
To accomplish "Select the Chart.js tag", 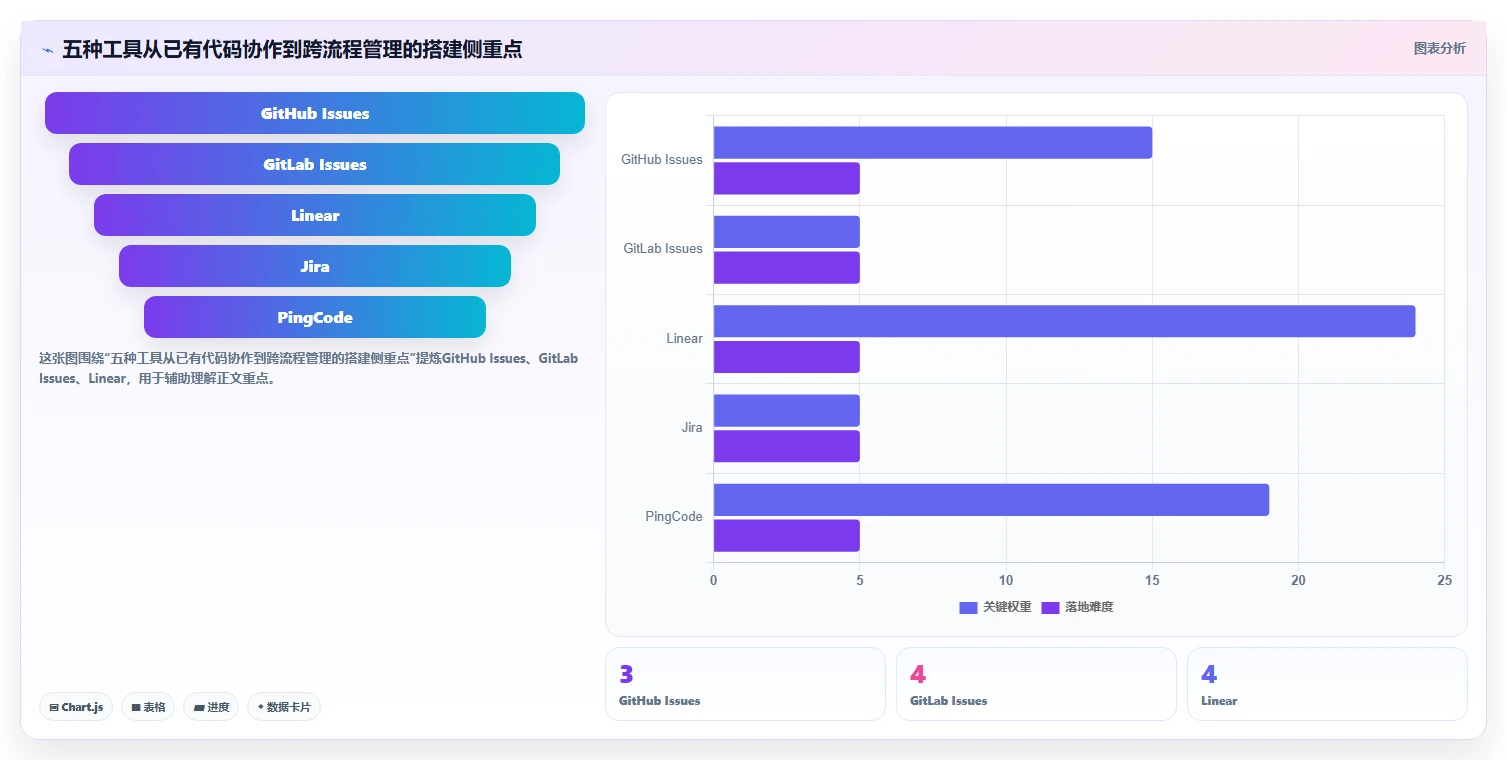I will pos(77,707).
